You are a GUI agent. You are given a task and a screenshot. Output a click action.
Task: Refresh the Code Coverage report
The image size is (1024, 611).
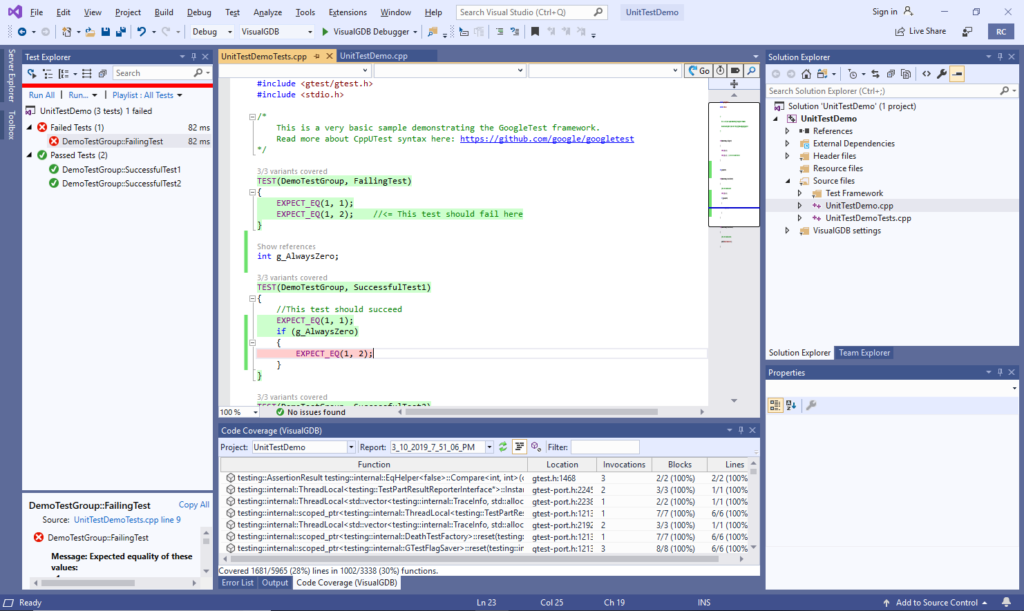501,447
